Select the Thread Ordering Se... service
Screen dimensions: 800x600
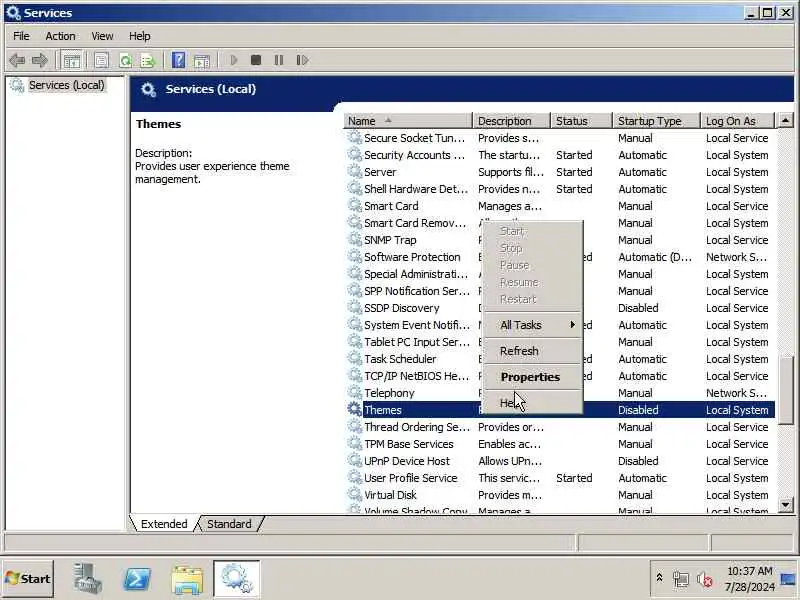pyautogui.click(x=561, y=427)
